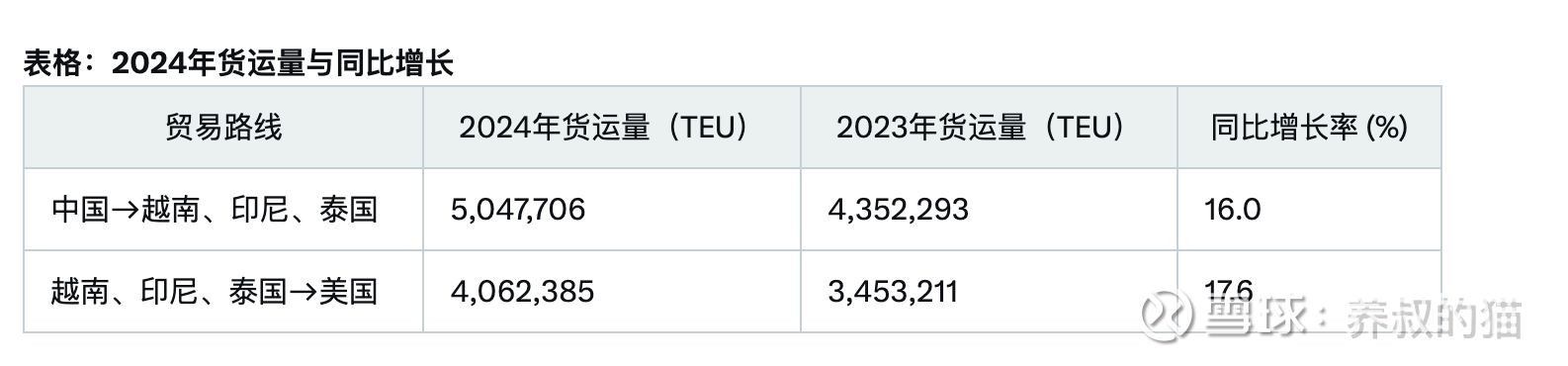This screenshot has width=1568, height=366.
Task: Select the 同比增长率 (%) header cell
Action: coord(1309,128)
